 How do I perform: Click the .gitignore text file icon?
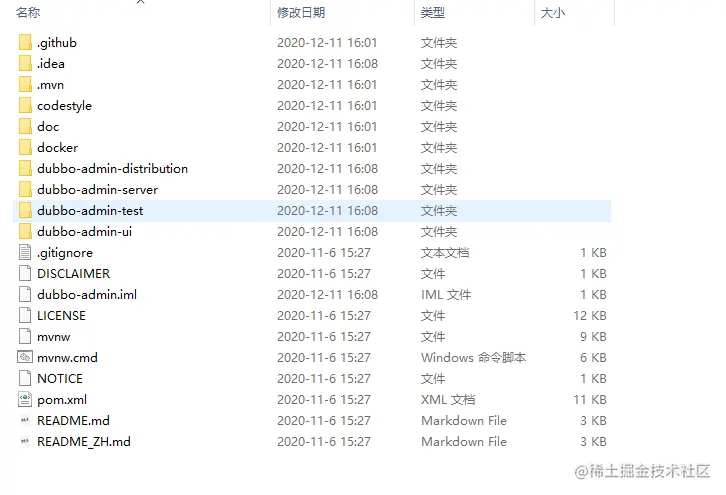[x=25, y=252]
